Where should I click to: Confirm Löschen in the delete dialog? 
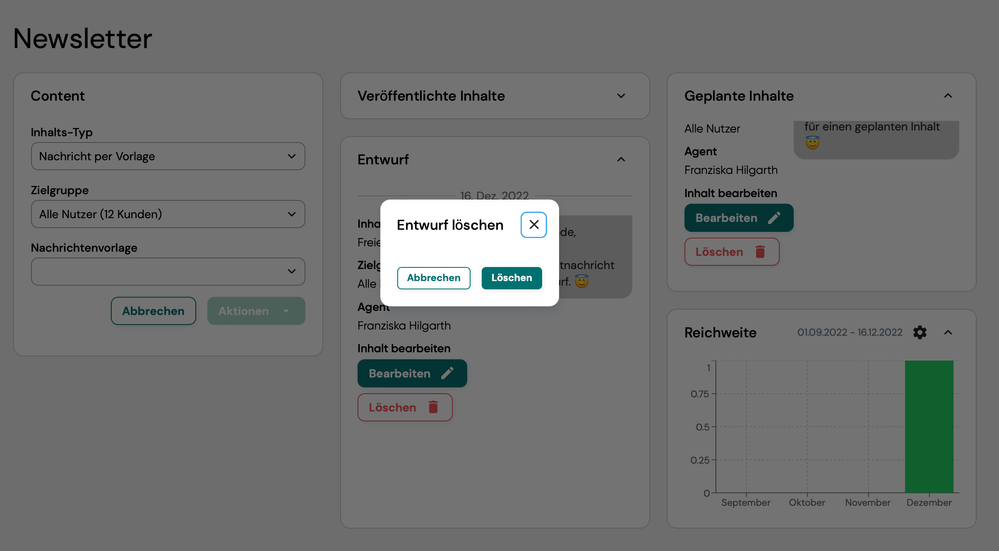[x=512, y=278]
